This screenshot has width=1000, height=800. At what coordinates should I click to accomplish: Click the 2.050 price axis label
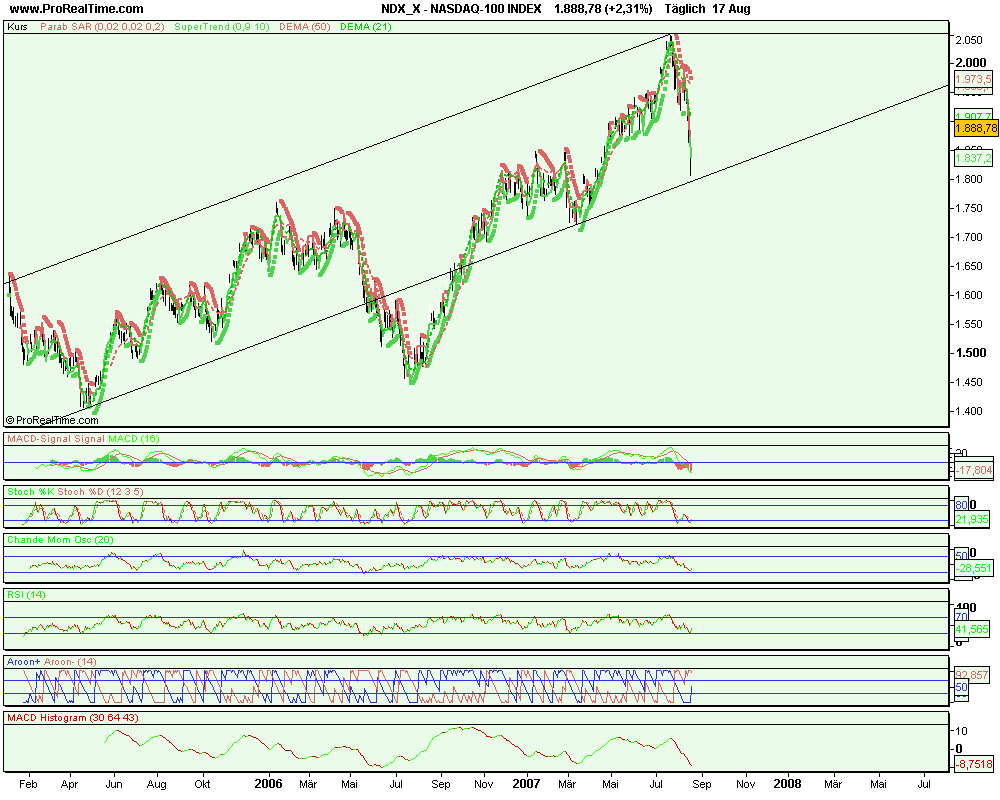point(969,40)
